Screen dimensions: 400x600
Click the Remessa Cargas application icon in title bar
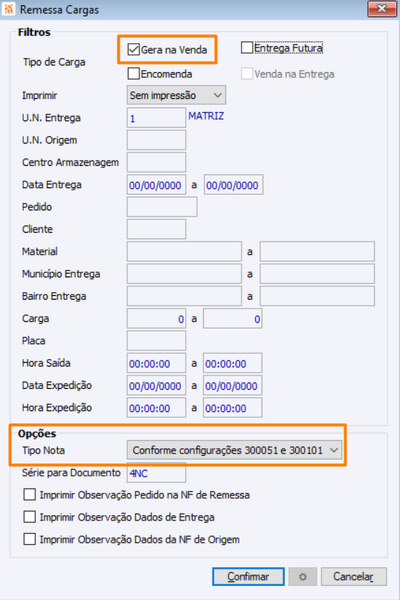click(8, 9)
